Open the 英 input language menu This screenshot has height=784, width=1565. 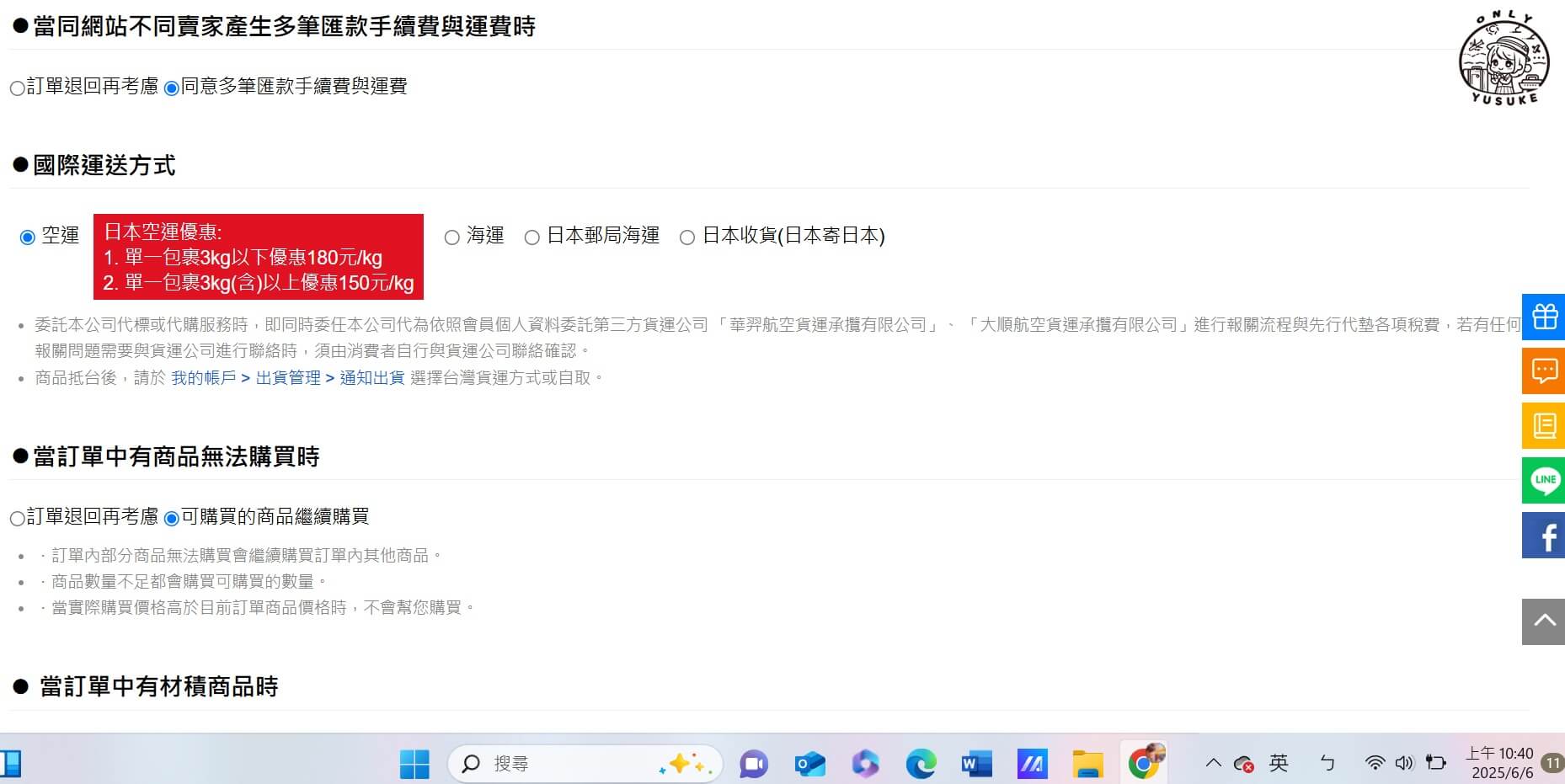click(x=1279, y=763)
